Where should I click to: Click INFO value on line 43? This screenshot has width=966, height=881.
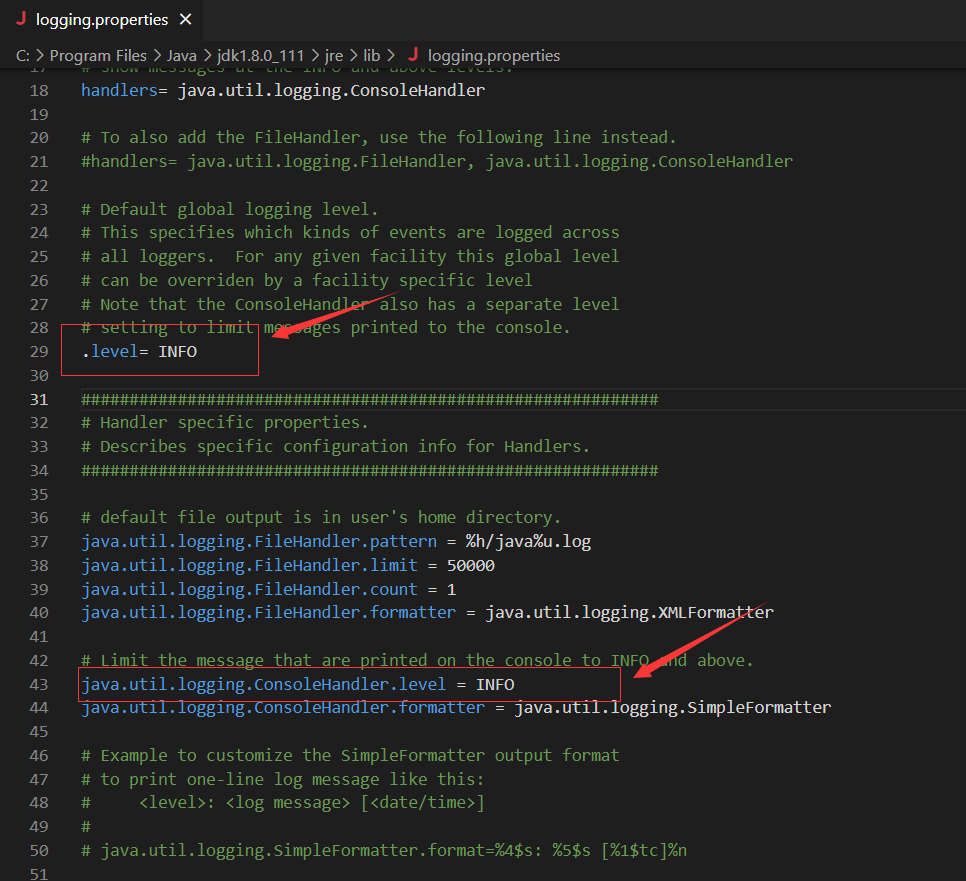tap(495, 684)
